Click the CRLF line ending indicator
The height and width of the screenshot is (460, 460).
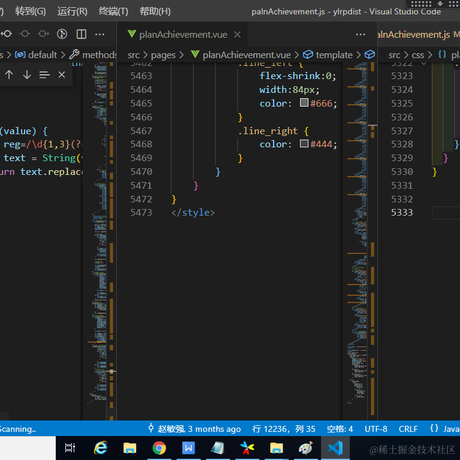[x=408, y=429]
